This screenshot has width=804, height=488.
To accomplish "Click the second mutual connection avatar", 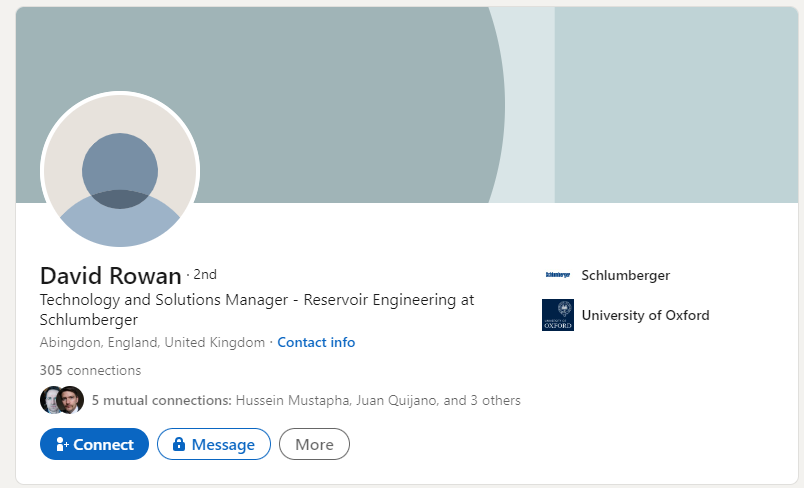I will point(71,400).
